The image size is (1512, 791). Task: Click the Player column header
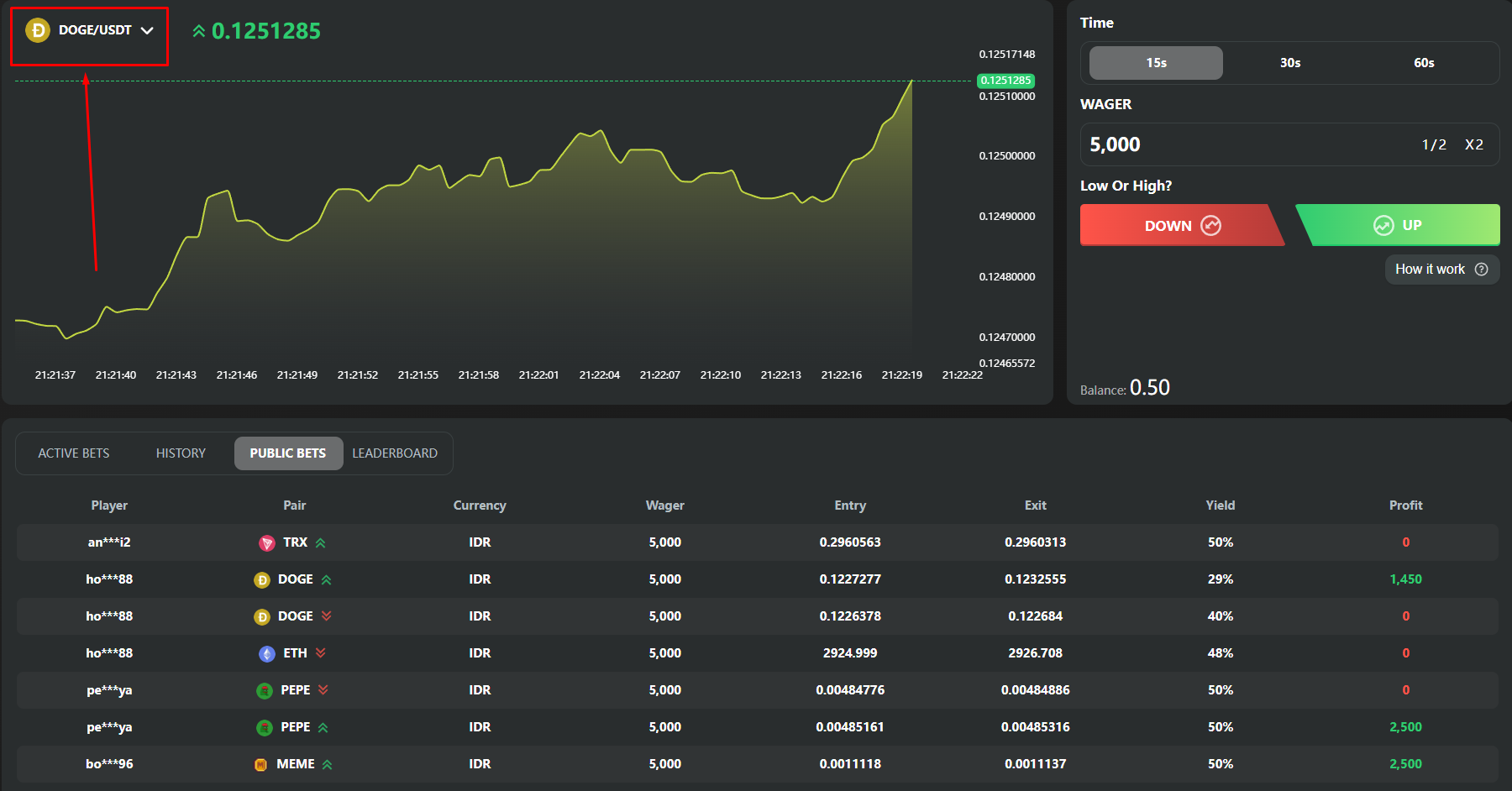click(x=109, y=506)
